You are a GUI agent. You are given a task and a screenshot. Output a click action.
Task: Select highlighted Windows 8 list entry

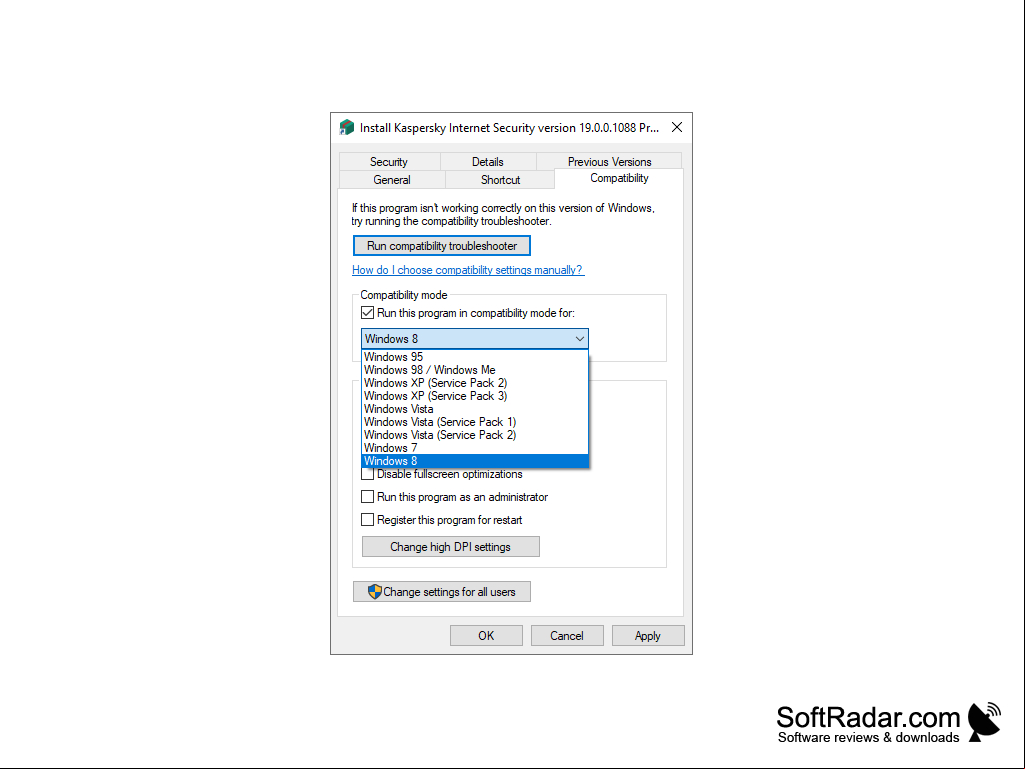point(475,461)
